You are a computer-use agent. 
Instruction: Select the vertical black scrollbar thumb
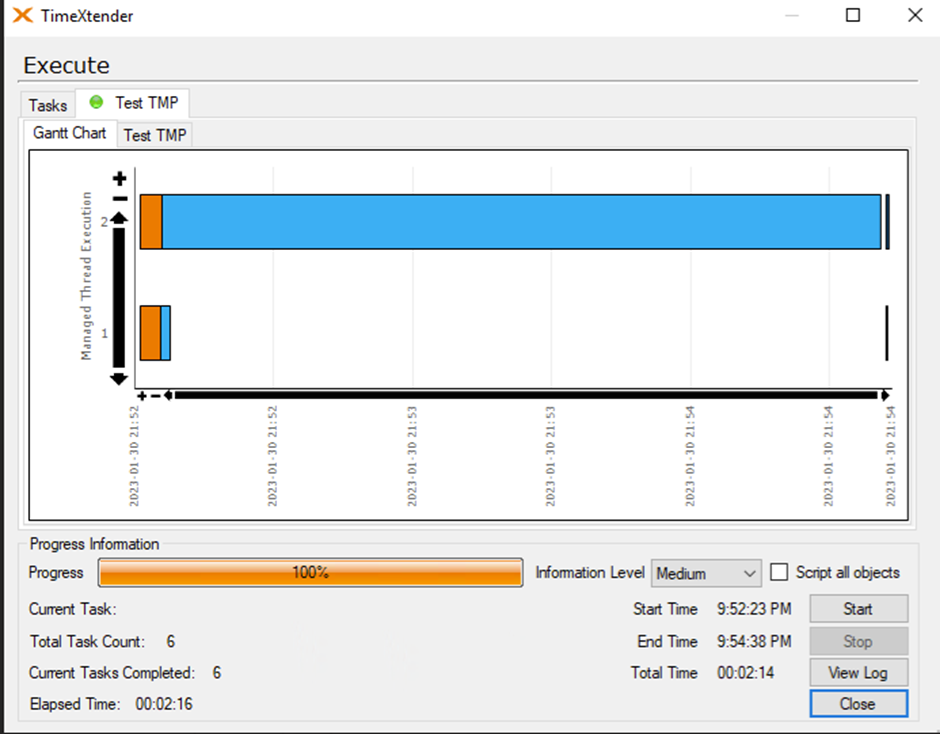tap(119, 297)
